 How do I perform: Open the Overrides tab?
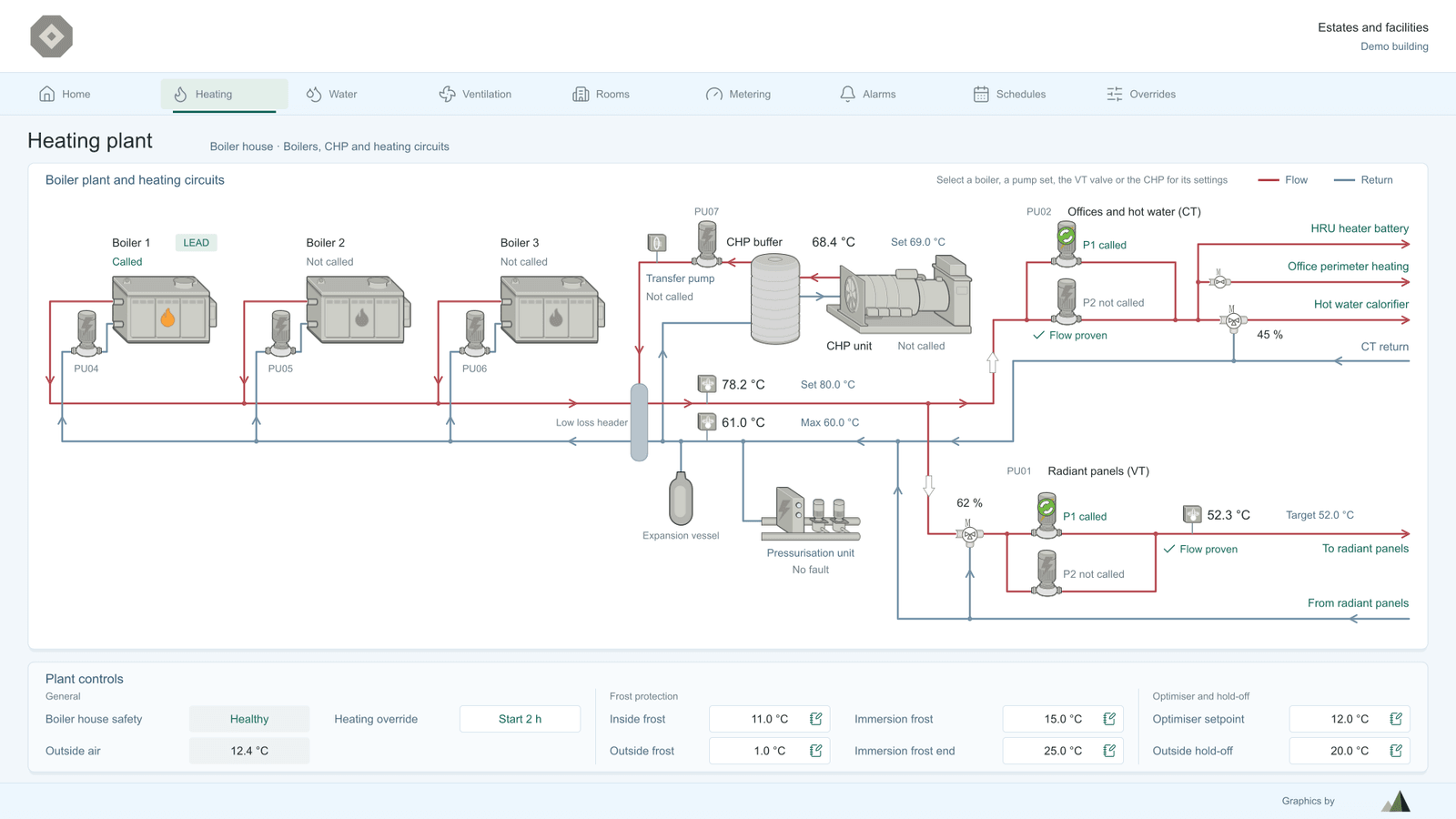(x=1141, y=94)
